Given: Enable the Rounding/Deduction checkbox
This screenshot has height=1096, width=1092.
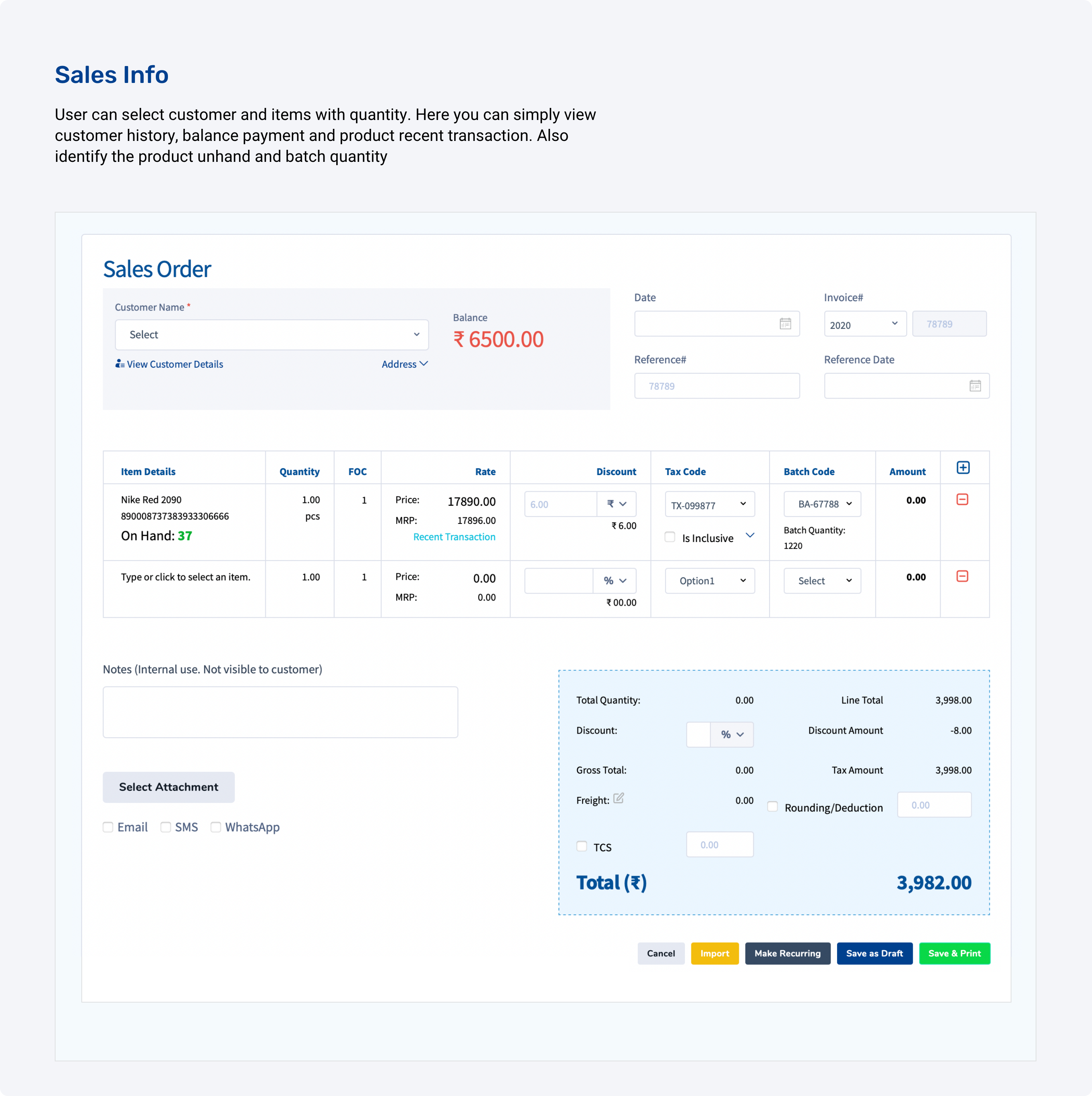Looking at the screenshot, I should [x=773, y=806].
